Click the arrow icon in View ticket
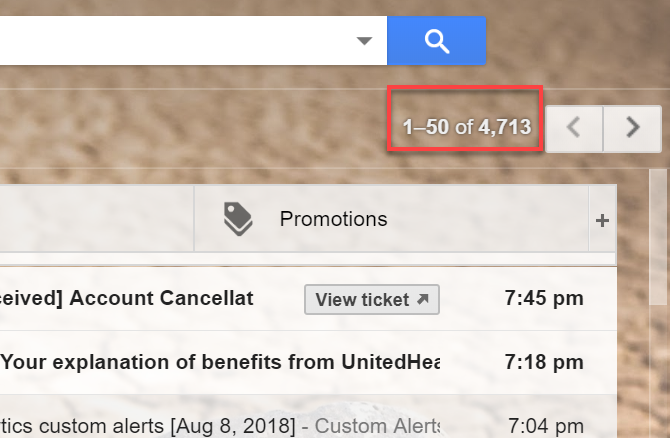 point(423,299)
